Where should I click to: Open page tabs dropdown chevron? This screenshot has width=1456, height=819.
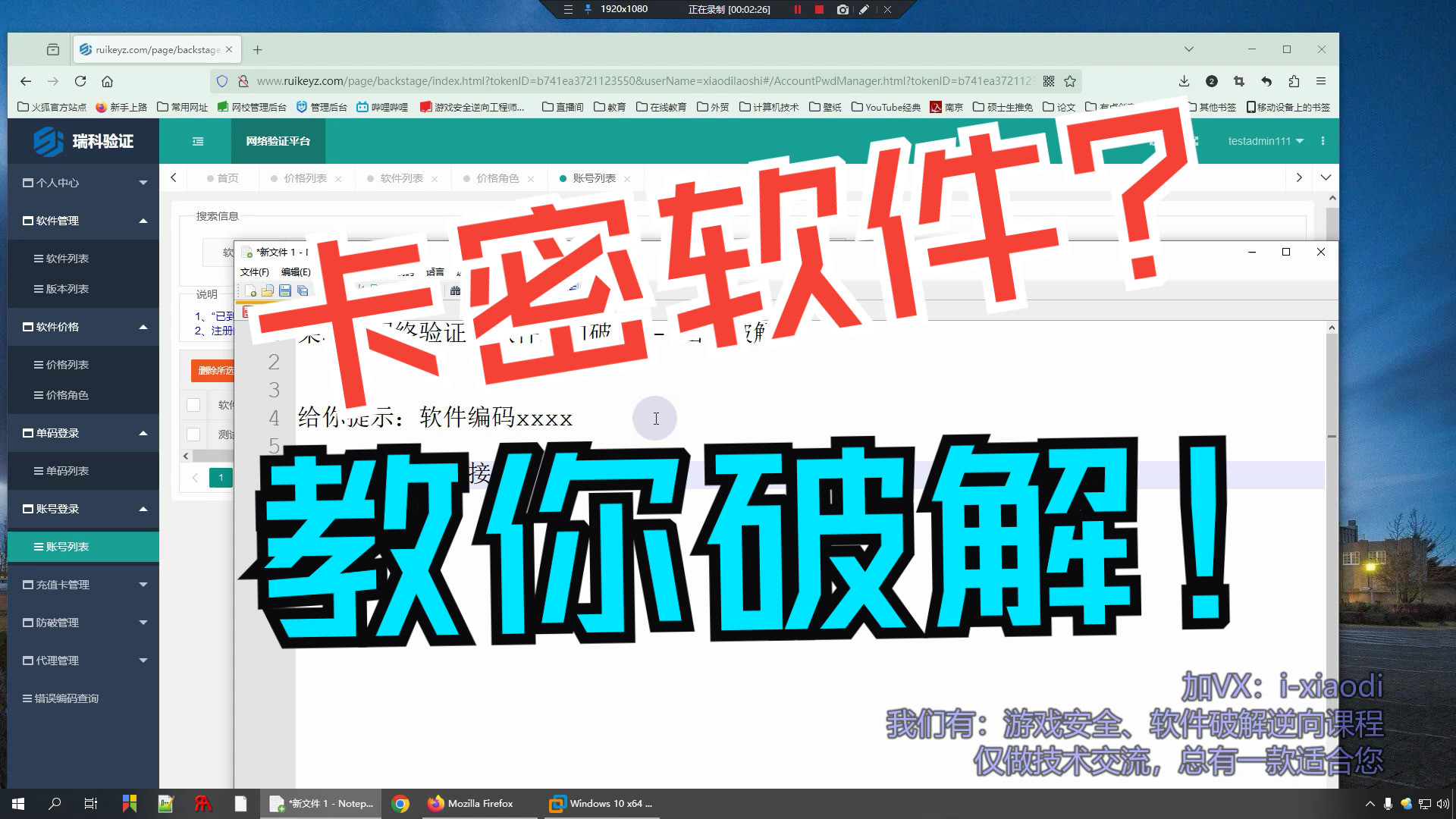pyautogui.click(x=1326, y=177)
